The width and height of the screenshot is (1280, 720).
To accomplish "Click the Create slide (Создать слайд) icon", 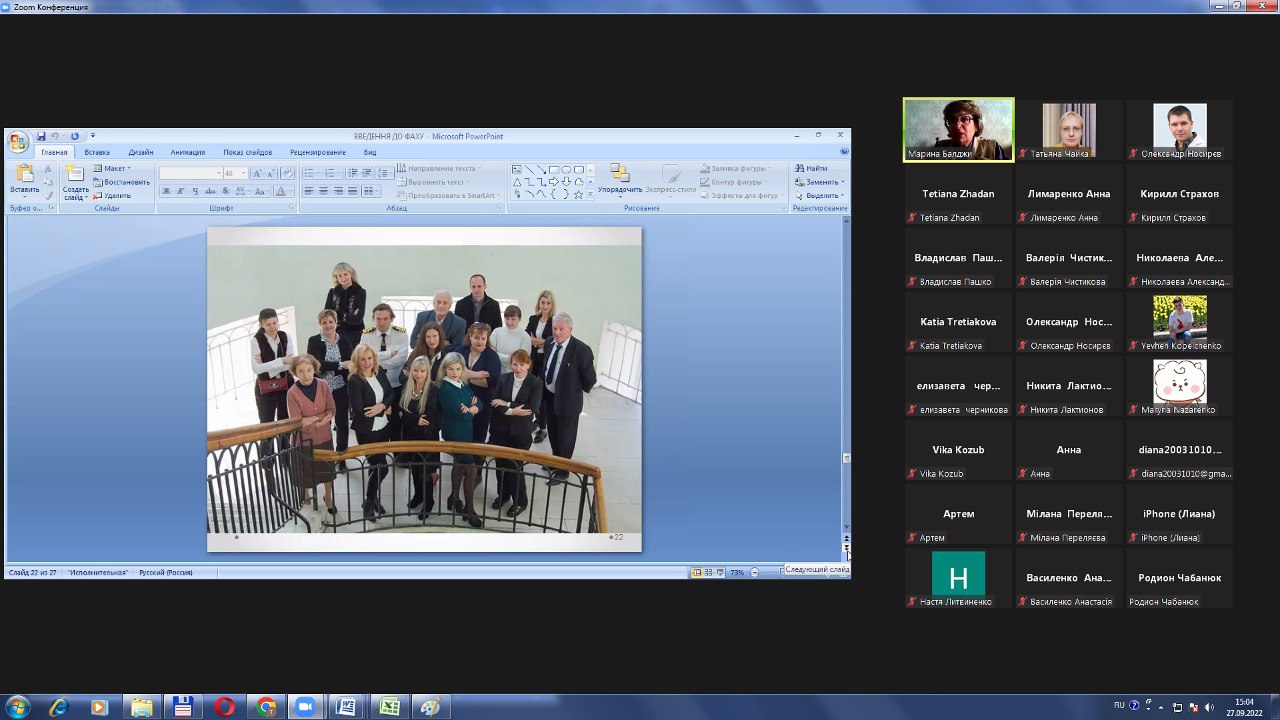I will click(76, 178).
